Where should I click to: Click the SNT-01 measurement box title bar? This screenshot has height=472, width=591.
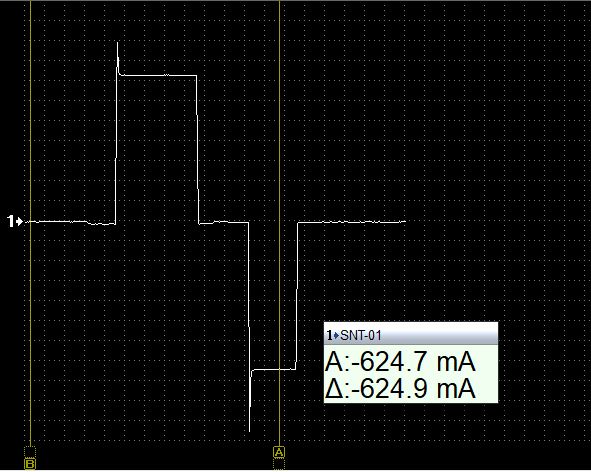point(411,334)
